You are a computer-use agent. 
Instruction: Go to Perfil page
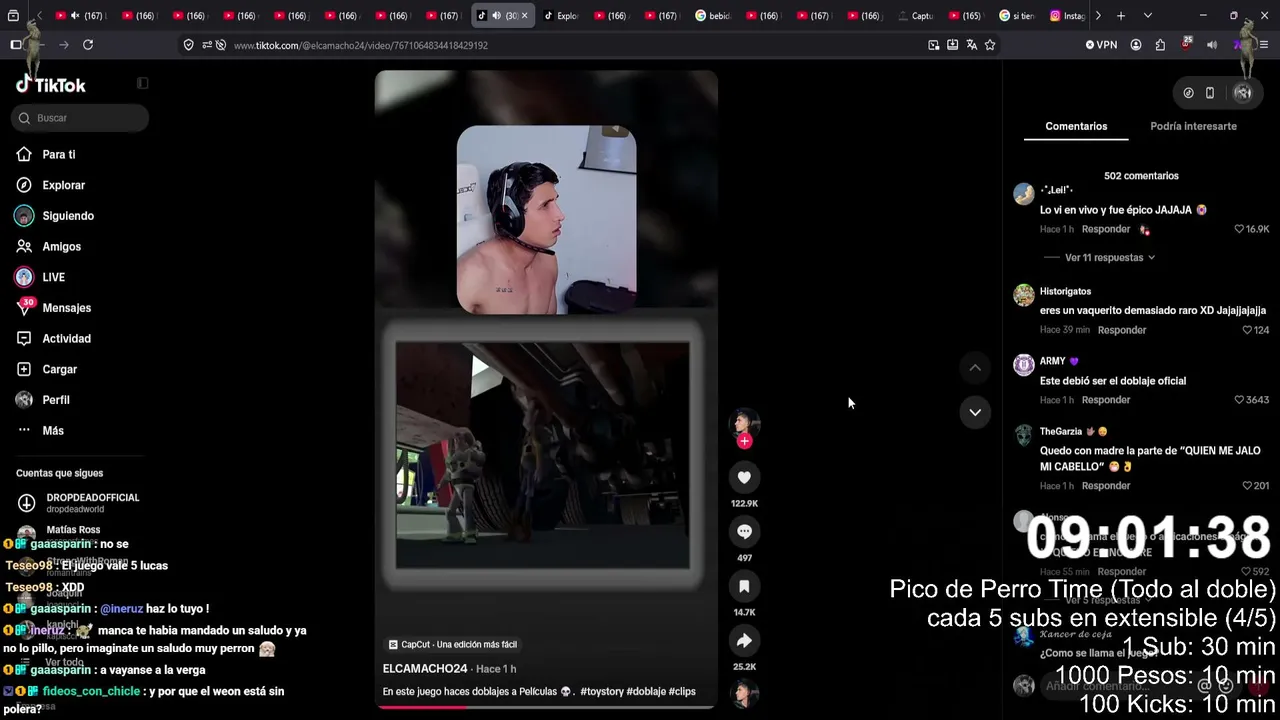[x=55, y=400]
